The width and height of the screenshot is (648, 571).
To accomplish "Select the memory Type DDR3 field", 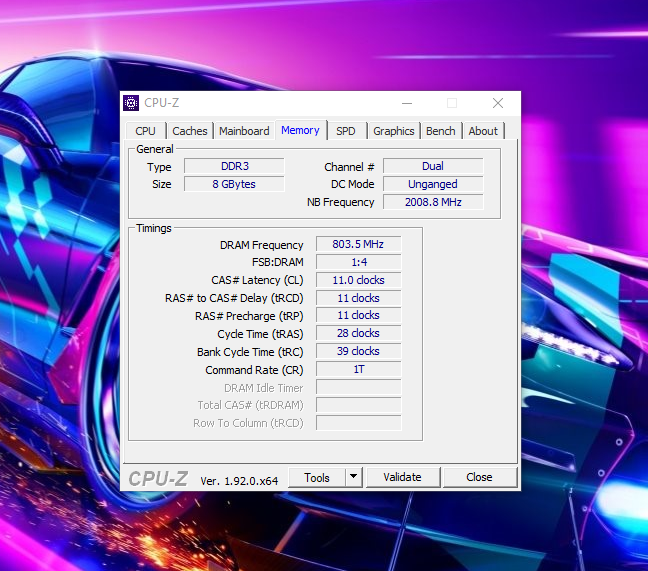I will pos(235,166).
